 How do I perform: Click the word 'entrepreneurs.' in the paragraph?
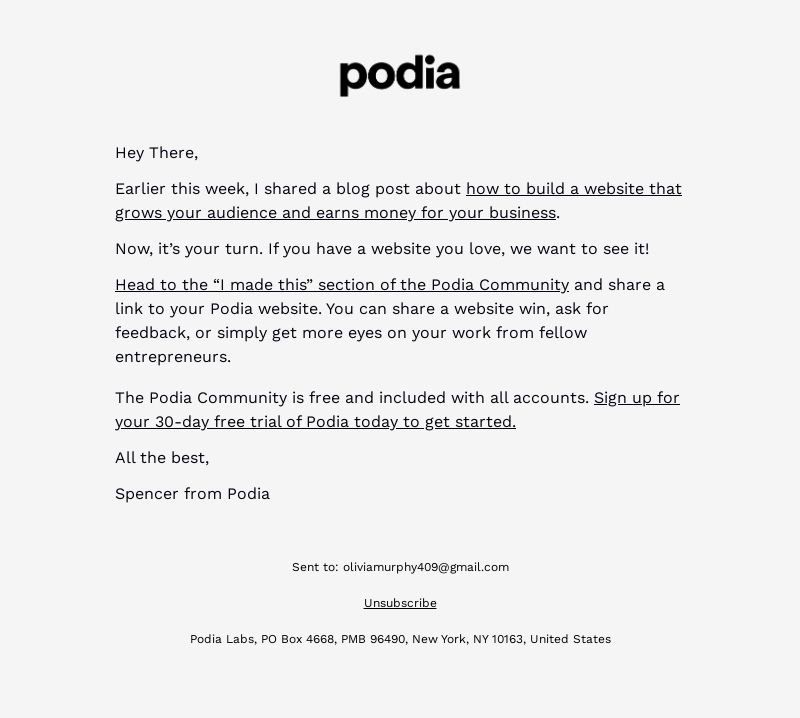pyautogui.click(x=173, y=357)
